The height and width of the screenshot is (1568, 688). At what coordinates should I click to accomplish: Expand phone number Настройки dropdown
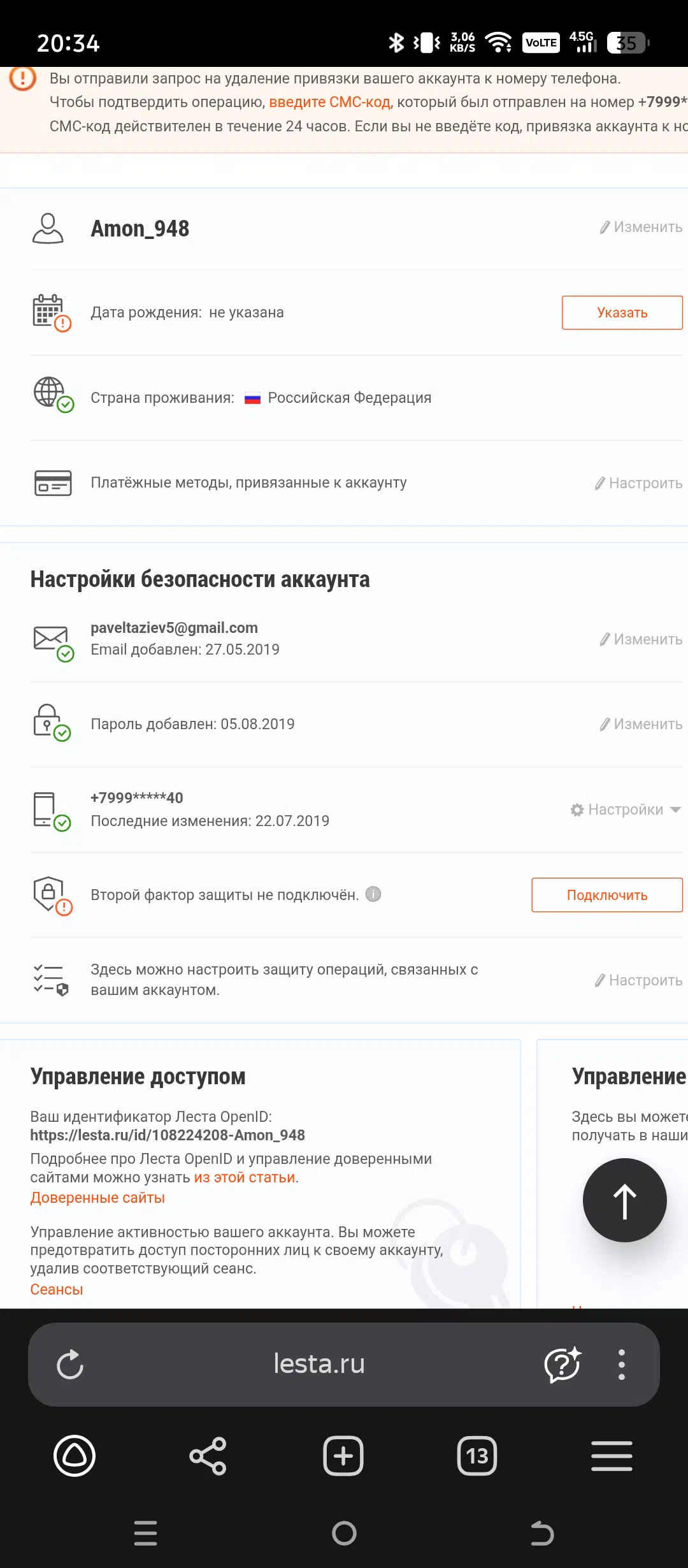click(x=626, y=809)
